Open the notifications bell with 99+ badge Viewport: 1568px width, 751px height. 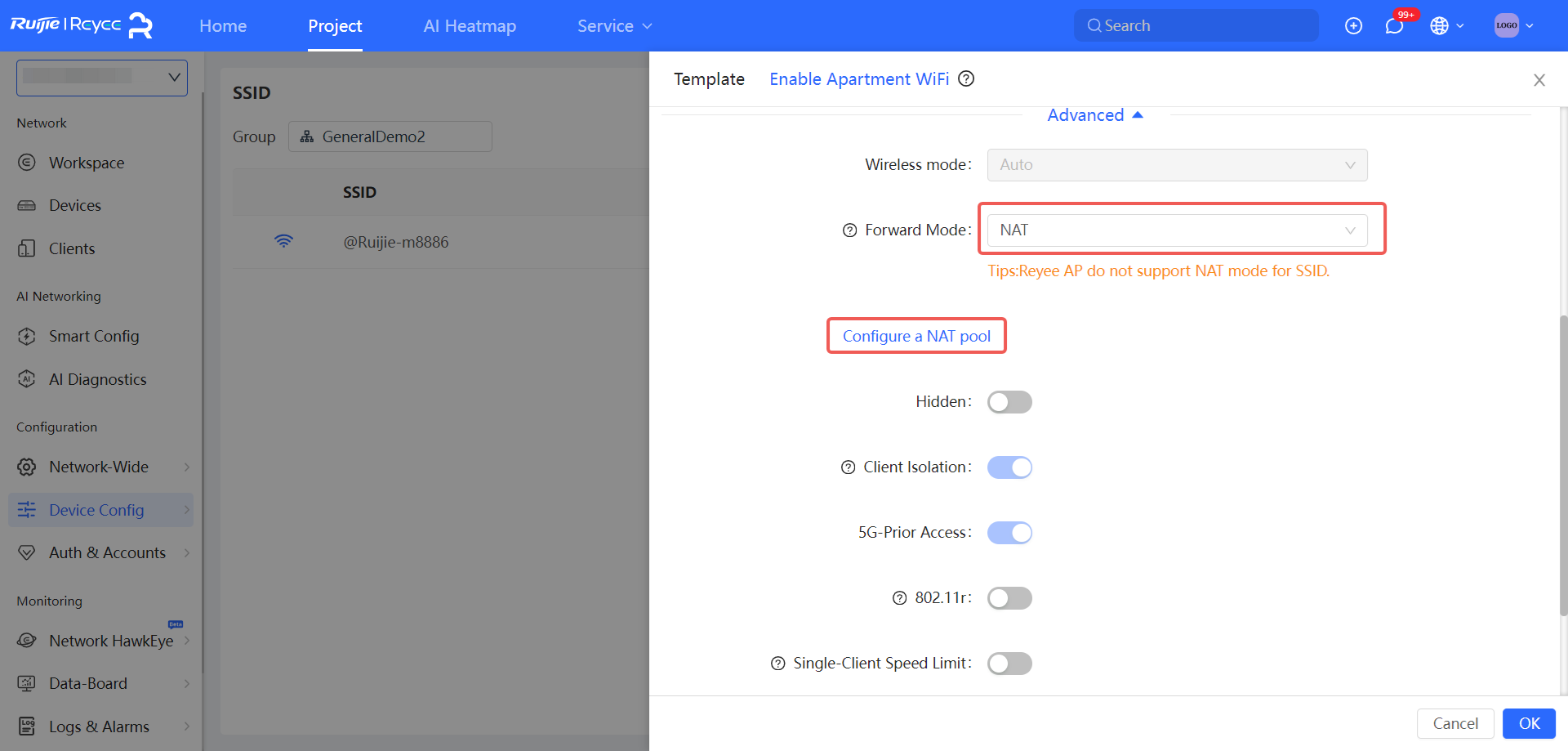(1394, 25)
